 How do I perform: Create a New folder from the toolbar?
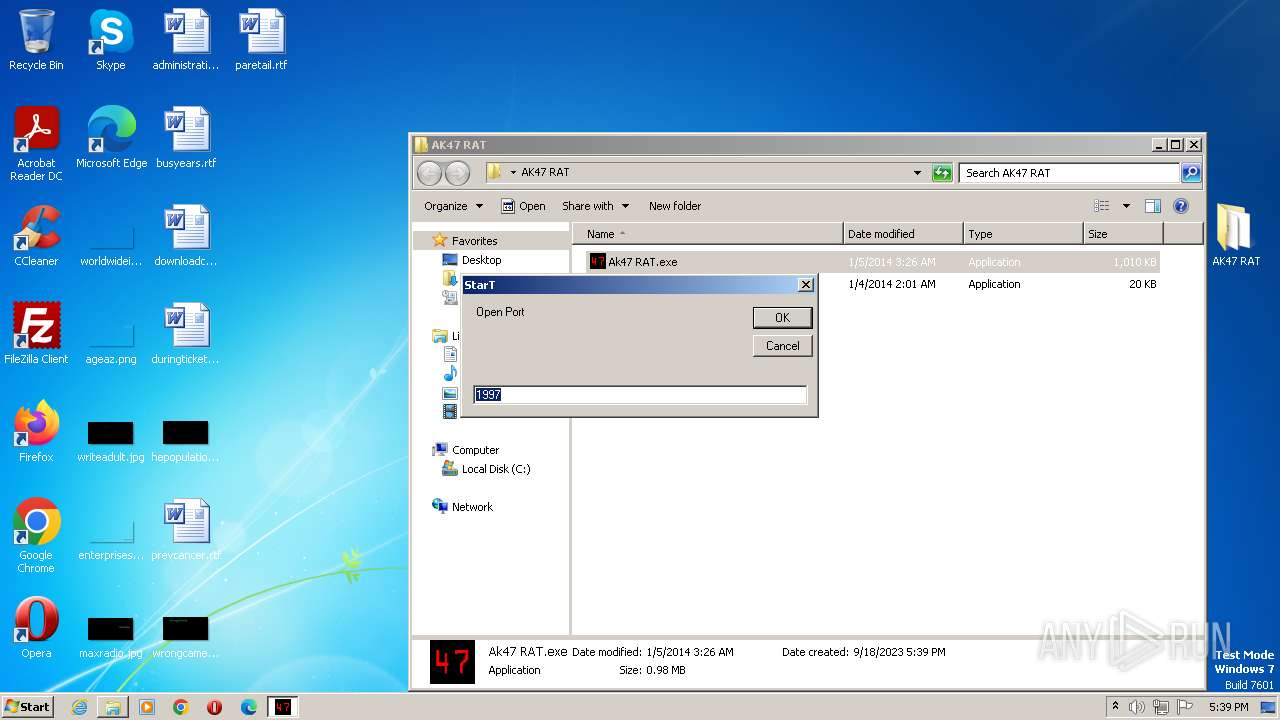pyautogui.click(x=675, y=206)
